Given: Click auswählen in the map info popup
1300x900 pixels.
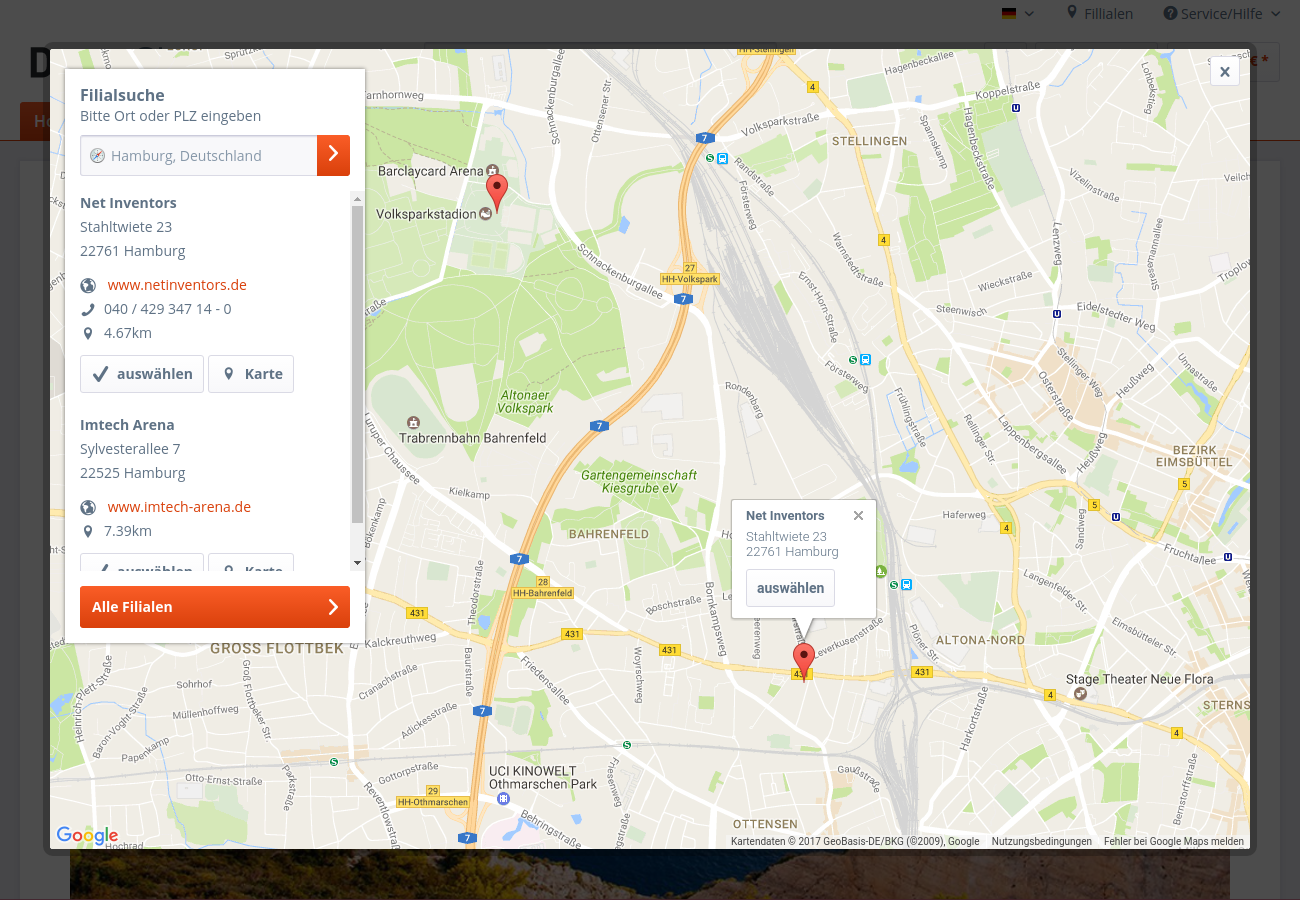Looking at the screenshot, I should coord(790,588).
